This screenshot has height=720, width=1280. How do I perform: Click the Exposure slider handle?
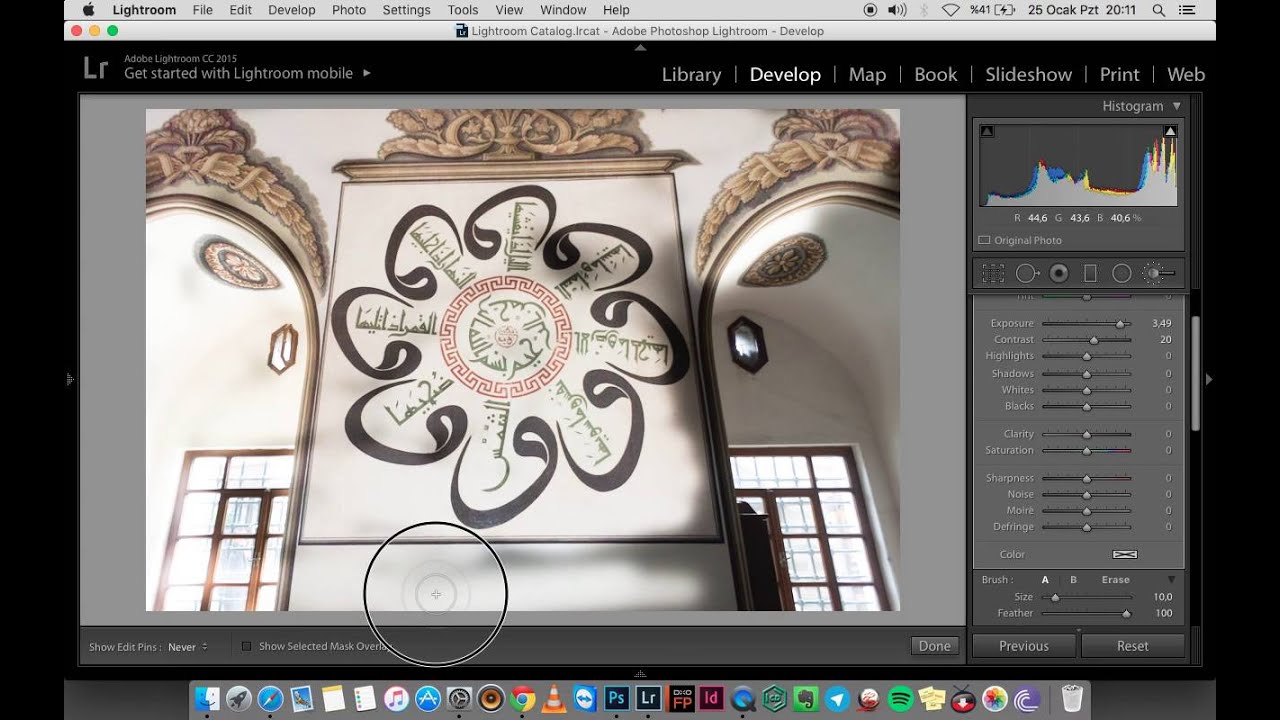(1121, 324)
